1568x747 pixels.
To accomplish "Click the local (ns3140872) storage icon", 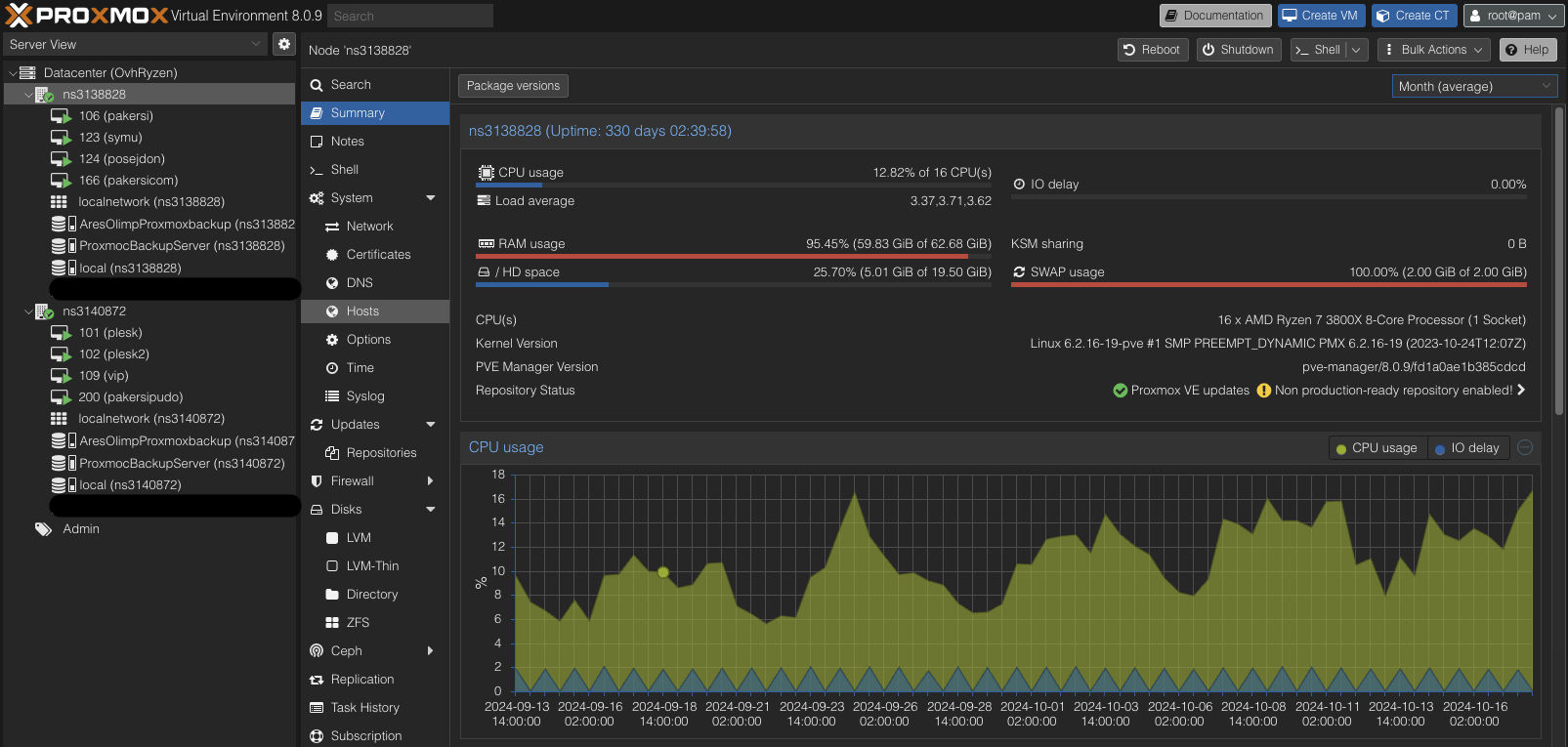I will [x=64, y=485].
